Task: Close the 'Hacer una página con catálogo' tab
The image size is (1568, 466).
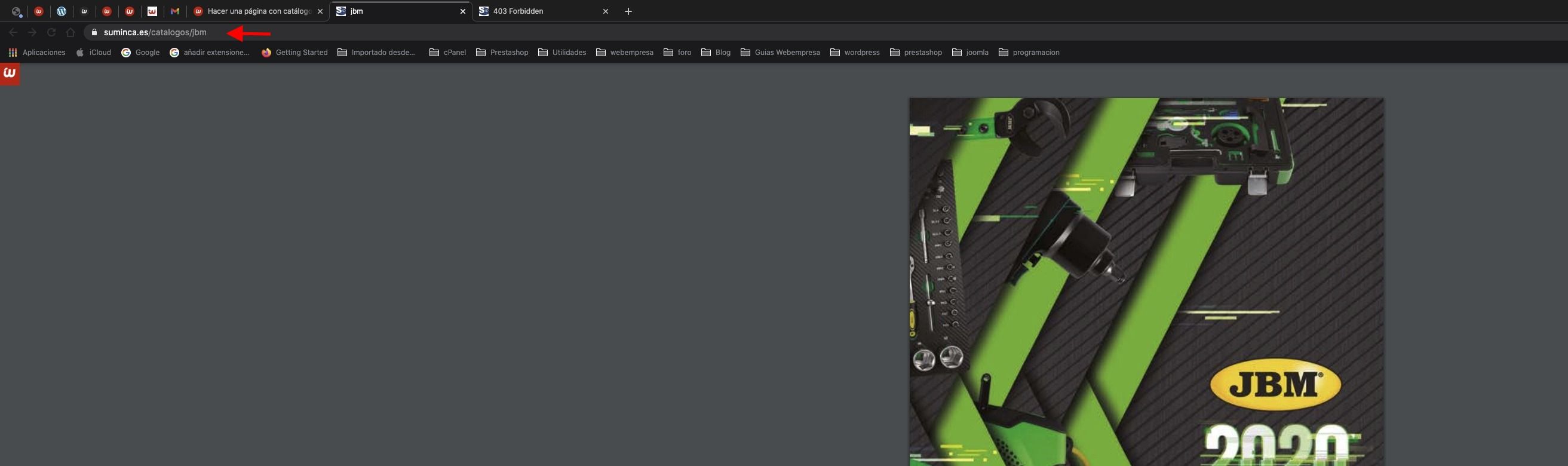Action: 320,11
